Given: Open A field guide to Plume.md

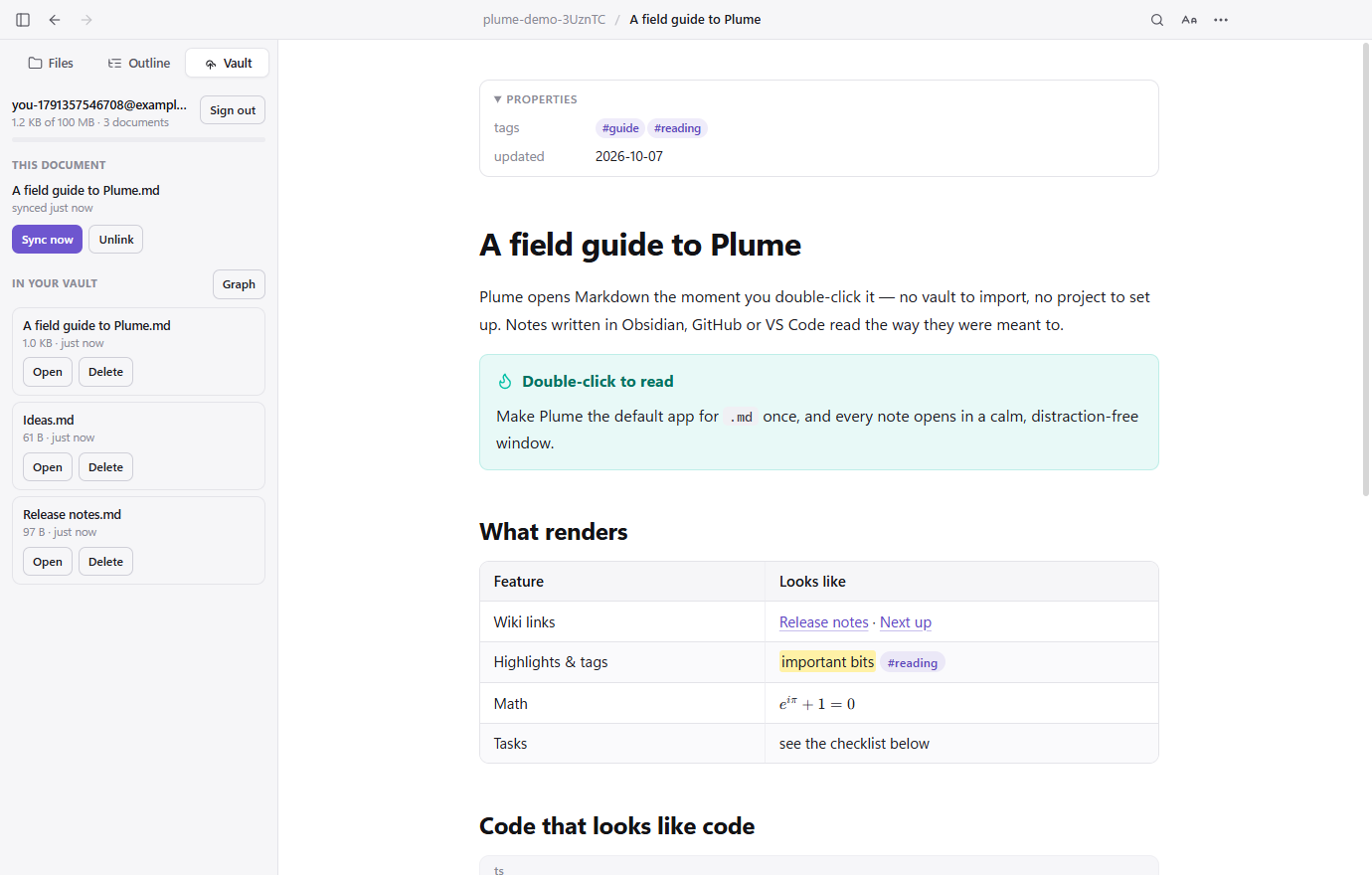Looking at the screenshot, I should (x=48, y=372).
